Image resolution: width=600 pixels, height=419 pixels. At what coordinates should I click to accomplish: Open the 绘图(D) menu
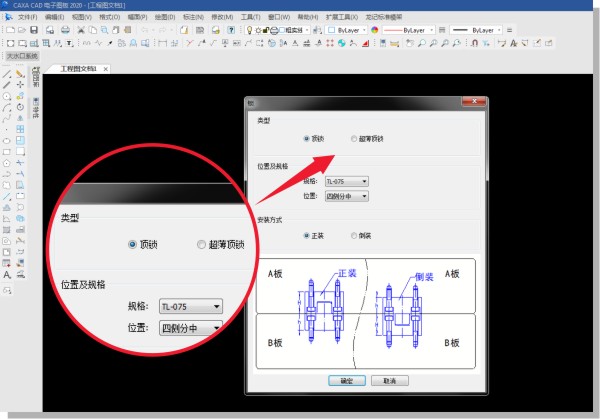click(165, 17)
